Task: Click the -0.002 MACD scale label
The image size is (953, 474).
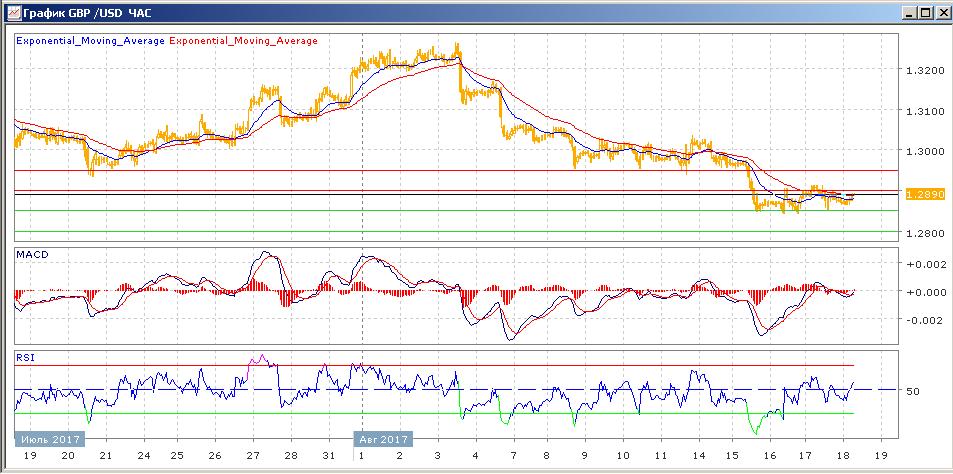Action: [x=923, y=321]
